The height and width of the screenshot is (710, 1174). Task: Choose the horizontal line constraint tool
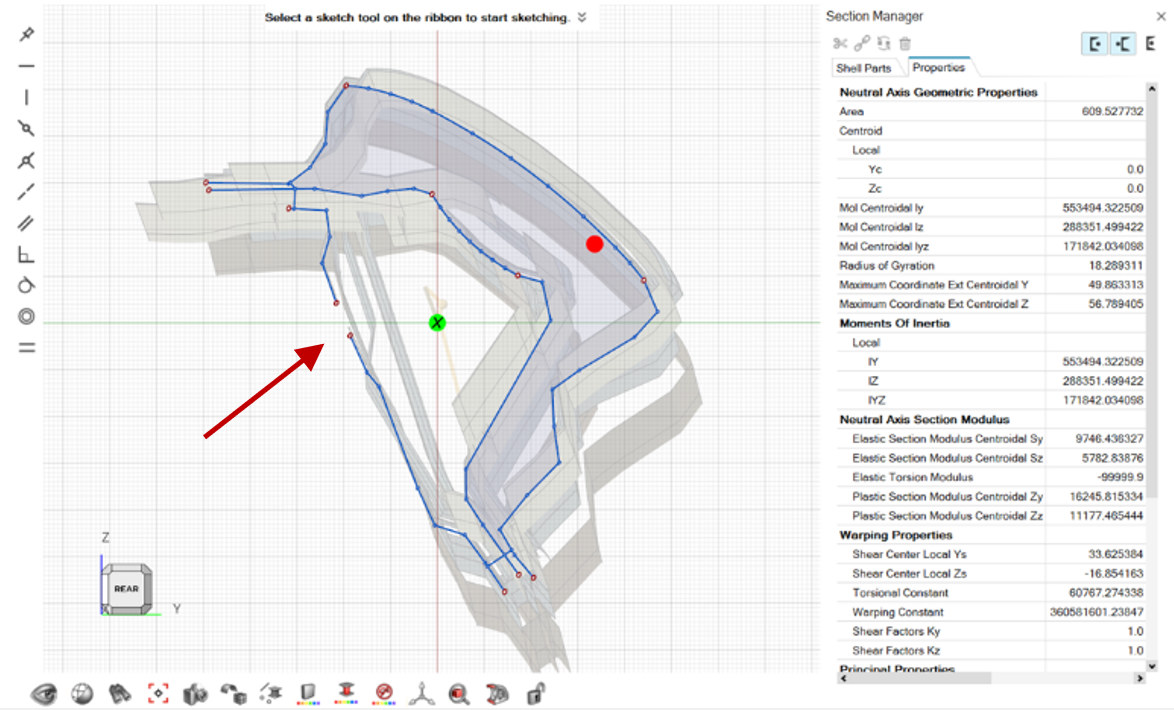pos(27,66)
